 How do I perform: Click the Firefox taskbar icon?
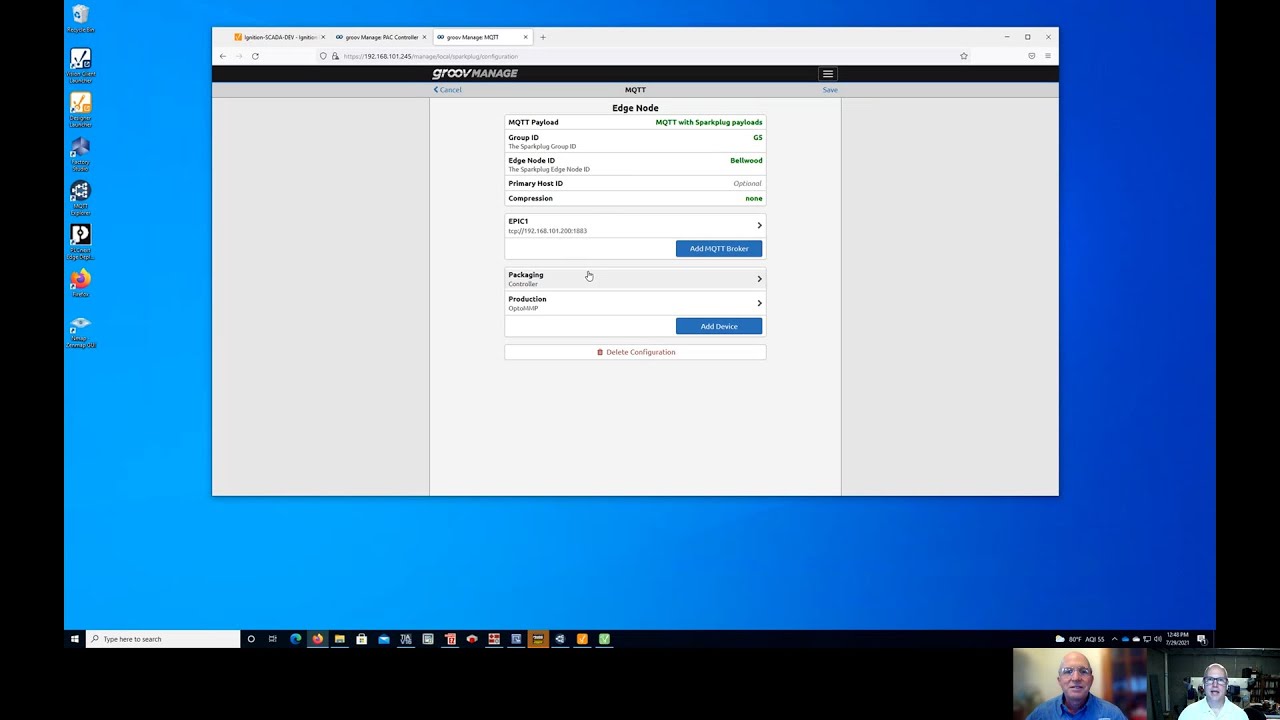pyautogui.click(x=317, y=639)
